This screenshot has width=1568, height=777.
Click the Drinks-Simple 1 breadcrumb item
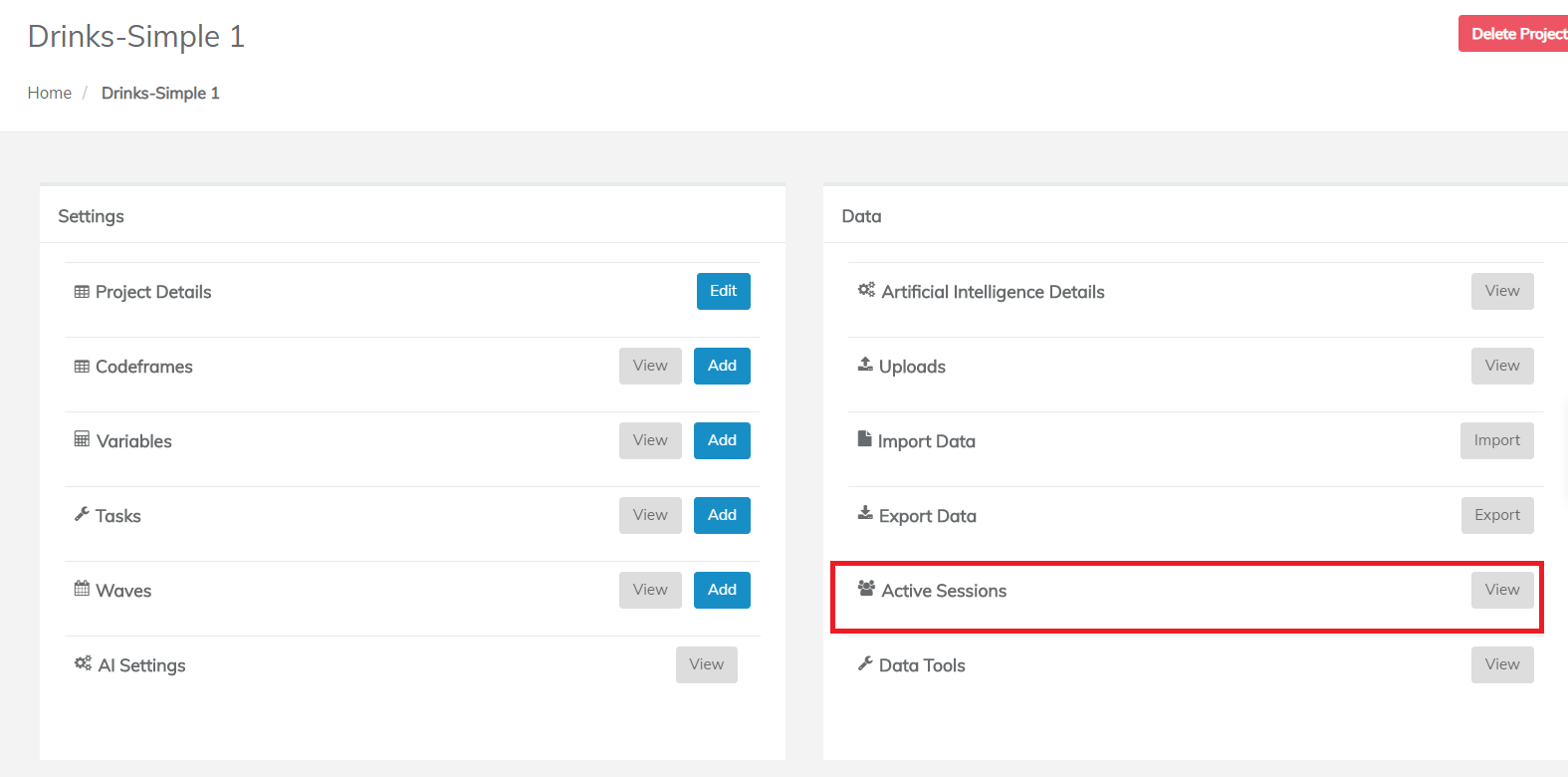[160, 93]
